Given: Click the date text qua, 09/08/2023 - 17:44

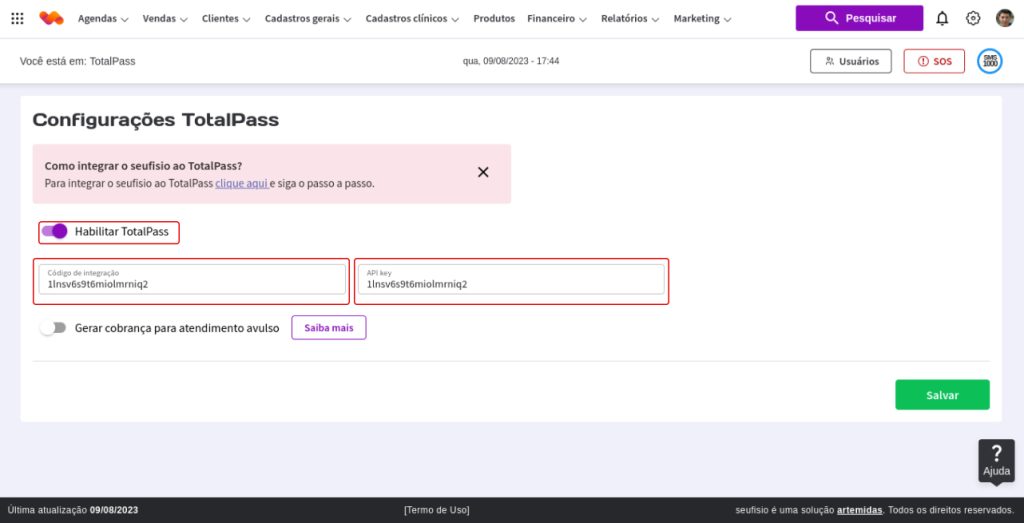Looking at the screenshot, I should pyautogui.click(x=511, y=61).
